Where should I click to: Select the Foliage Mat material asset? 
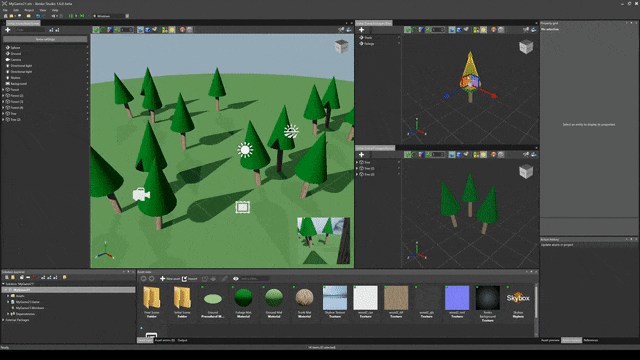tap(243, 302)
